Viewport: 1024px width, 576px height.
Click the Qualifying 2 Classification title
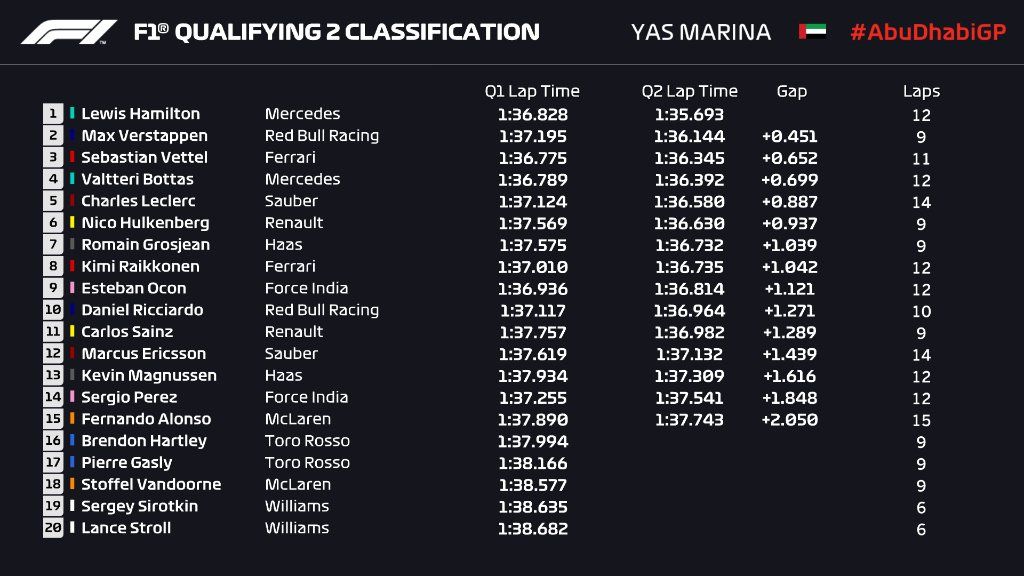tap(336, 32)
